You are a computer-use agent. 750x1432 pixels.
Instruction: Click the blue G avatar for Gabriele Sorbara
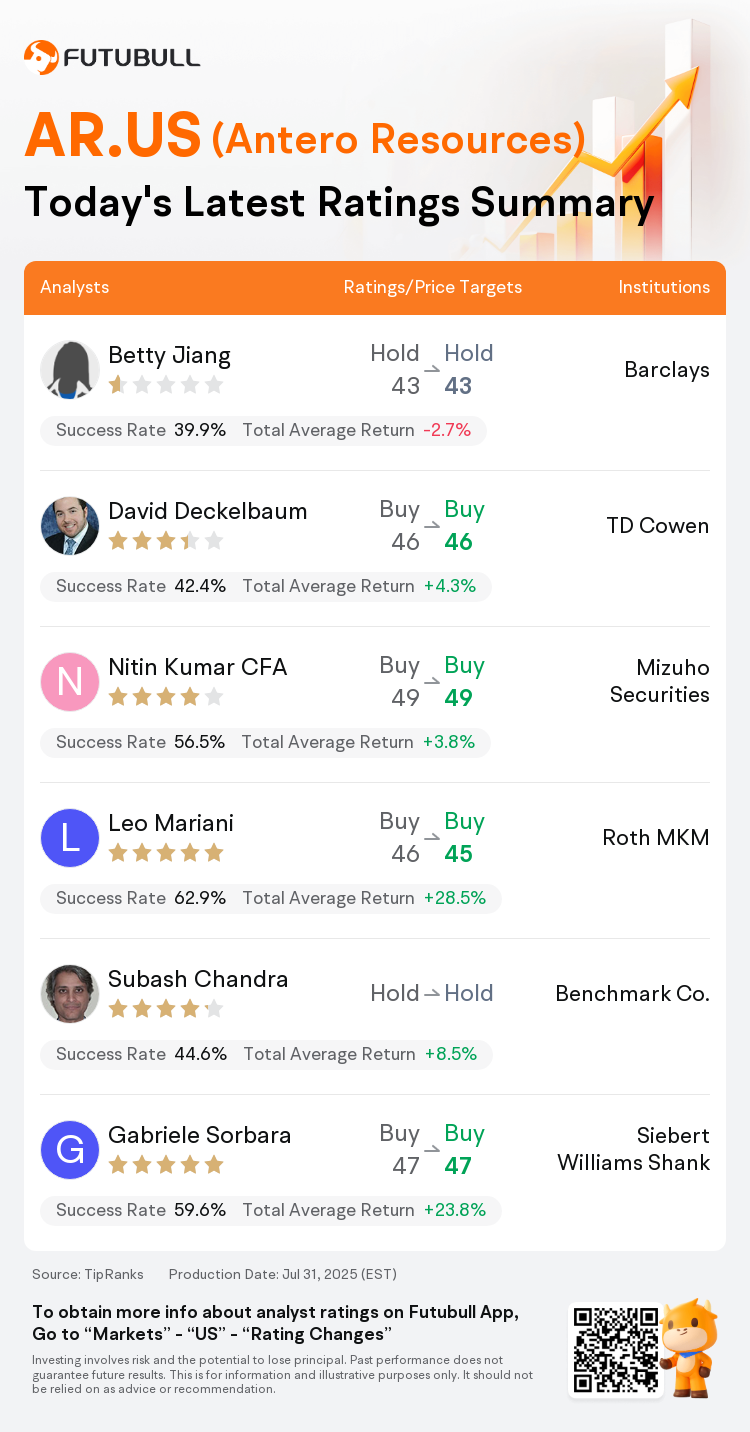[70, 1150]
